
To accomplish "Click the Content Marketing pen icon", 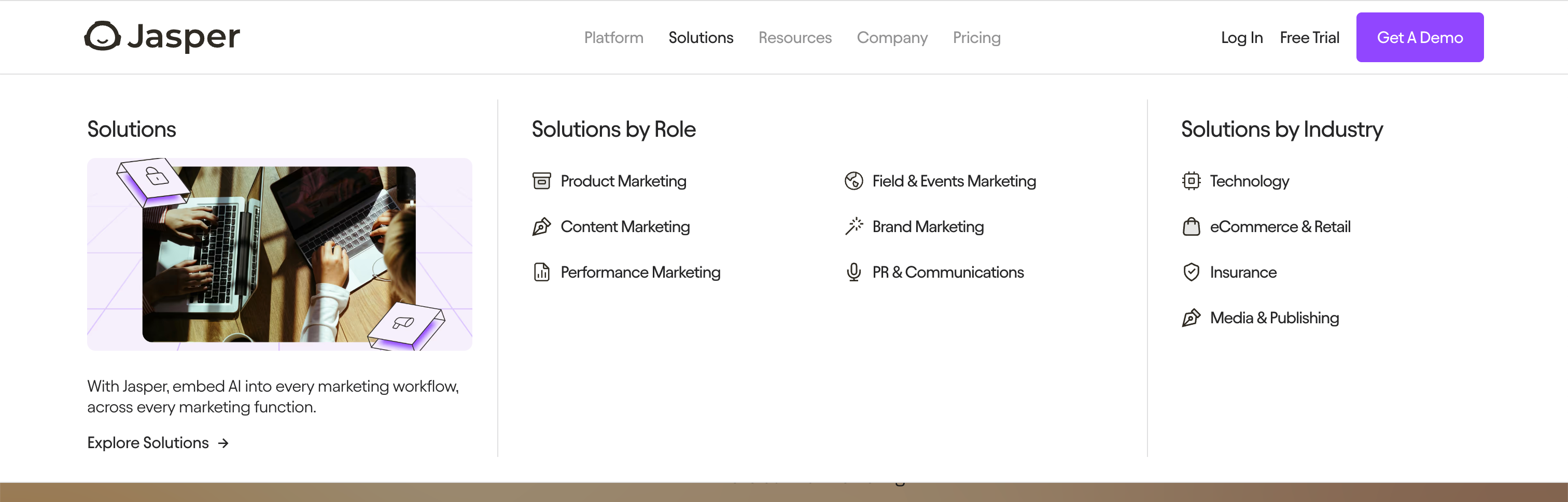I will [541, 227].
